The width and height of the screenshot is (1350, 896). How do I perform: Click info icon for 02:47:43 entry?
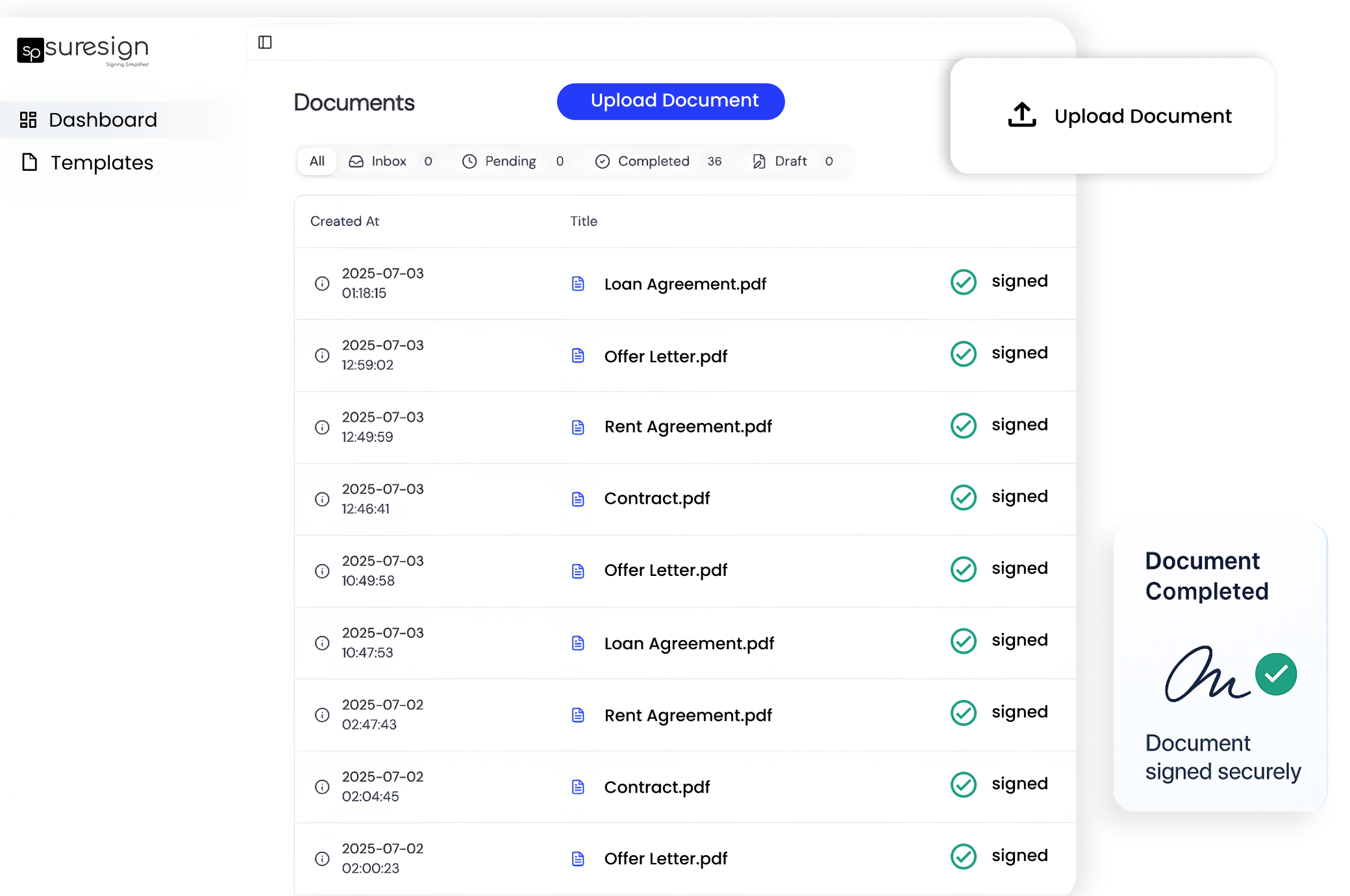(322, 715)
